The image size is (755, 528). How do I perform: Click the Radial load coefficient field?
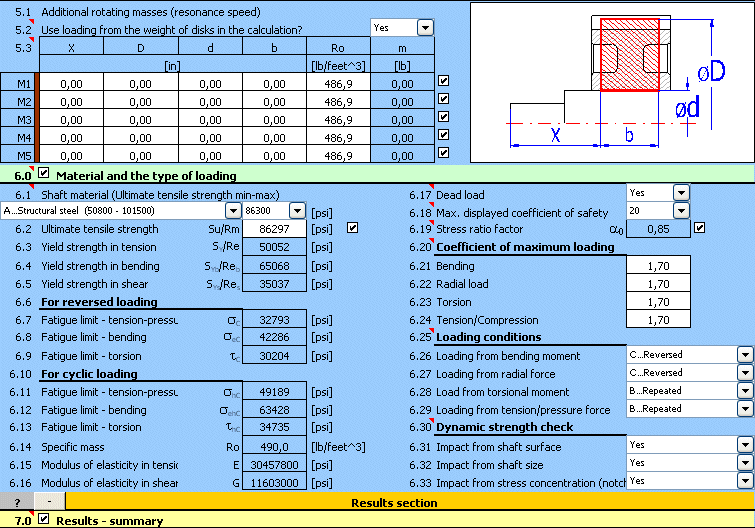[x=658, y=284]
